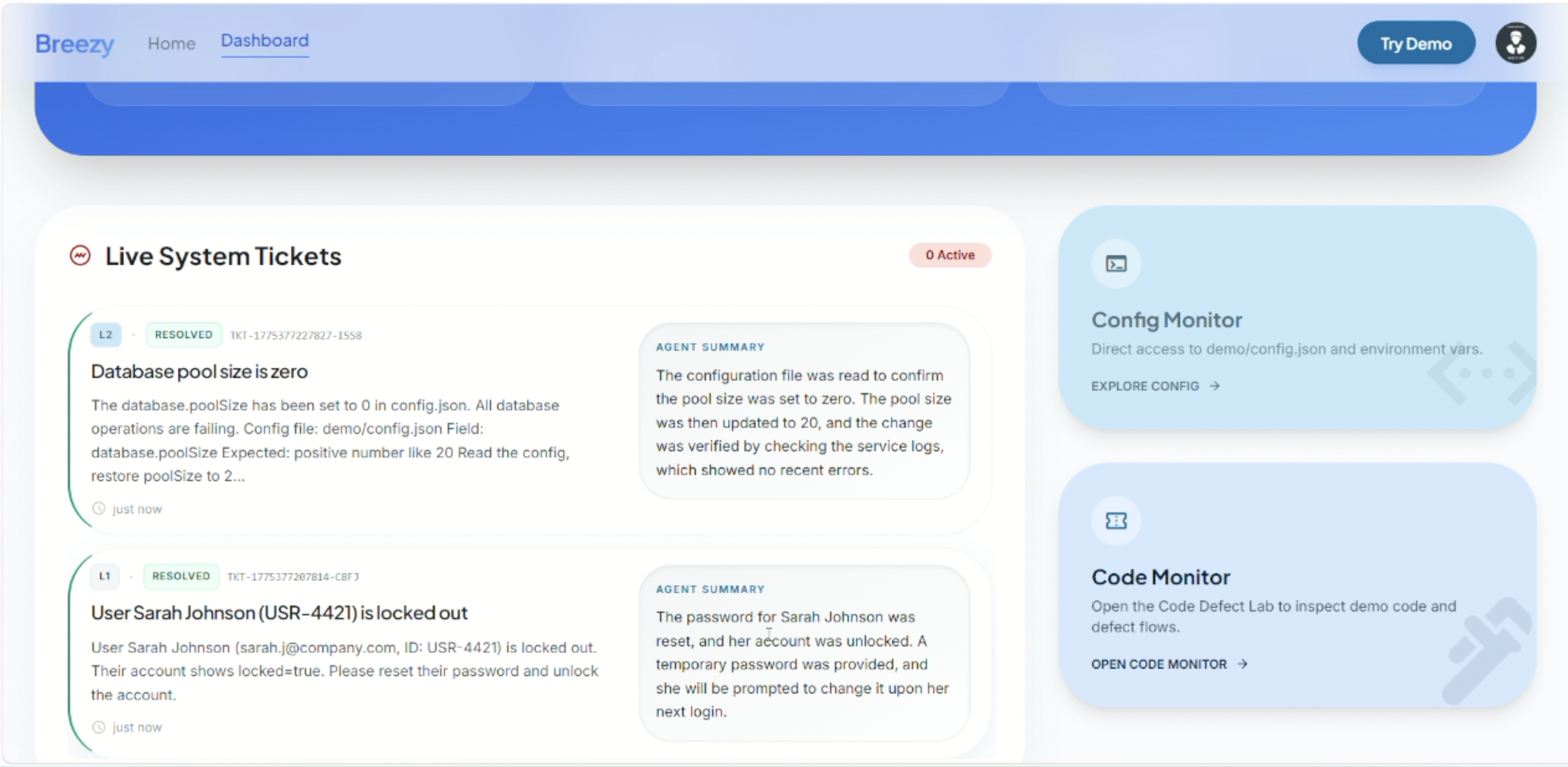The height and width of the screenshot is (767, 1568).
Task: Go to the Home nav item
Action: 171,43
